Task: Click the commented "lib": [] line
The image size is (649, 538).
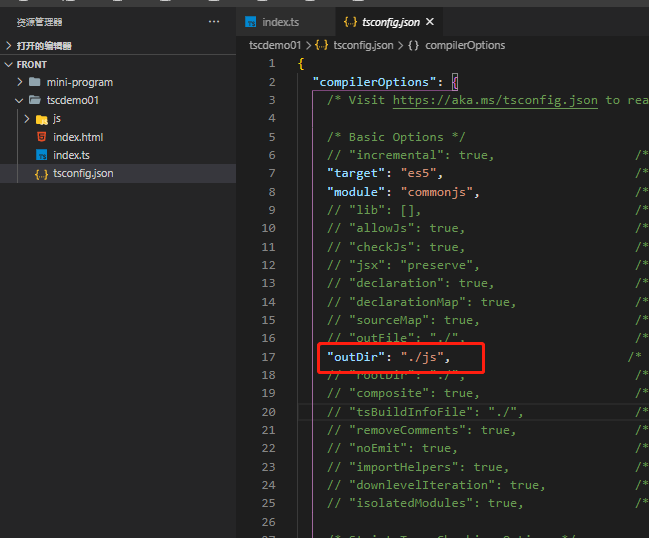Action: coord(374,210)
